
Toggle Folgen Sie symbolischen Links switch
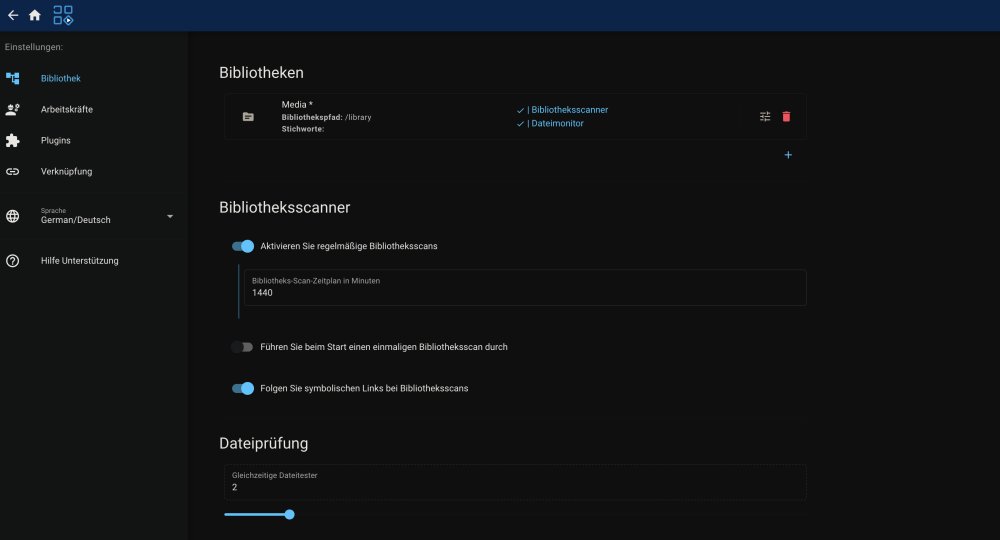(x=242, y=388)
